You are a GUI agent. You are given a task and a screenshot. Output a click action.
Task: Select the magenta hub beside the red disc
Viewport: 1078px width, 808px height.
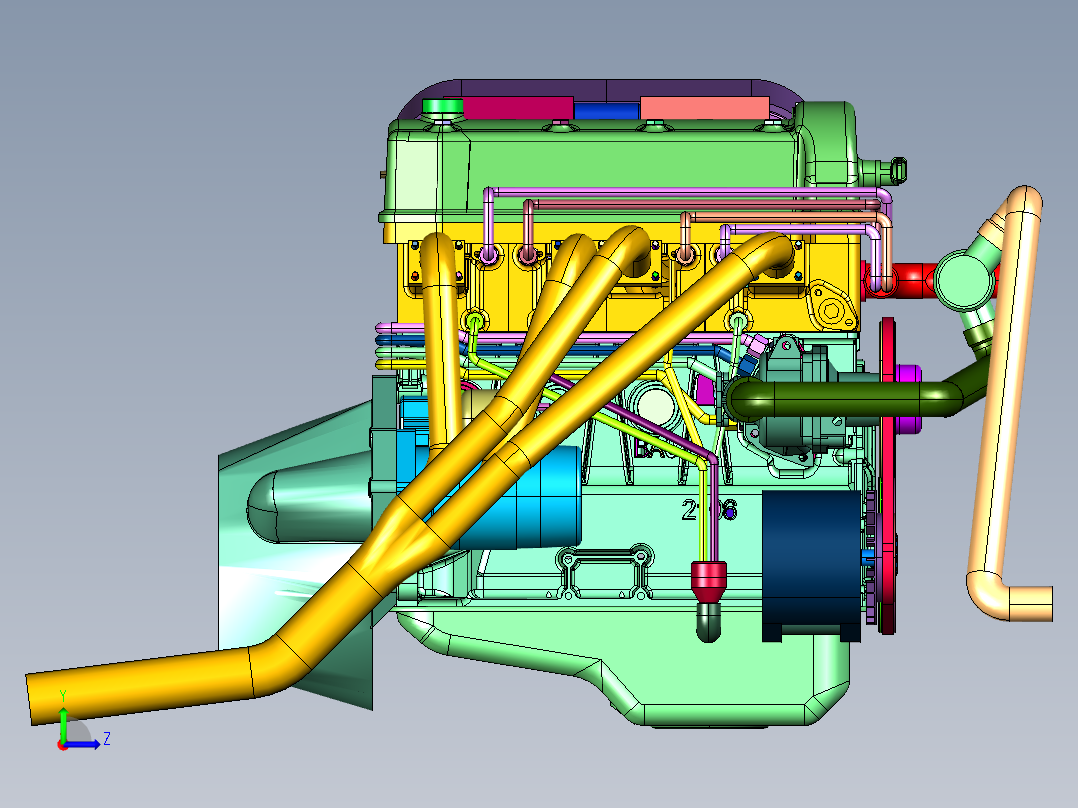click(908, 399)
